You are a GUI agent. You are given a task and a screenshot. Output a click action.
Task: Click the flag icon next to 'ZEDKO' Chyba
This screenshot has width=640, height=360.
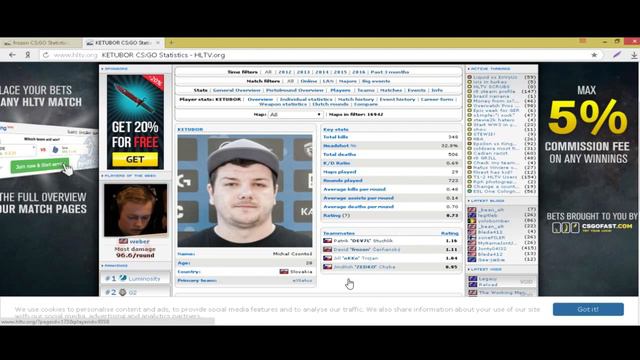327,267
